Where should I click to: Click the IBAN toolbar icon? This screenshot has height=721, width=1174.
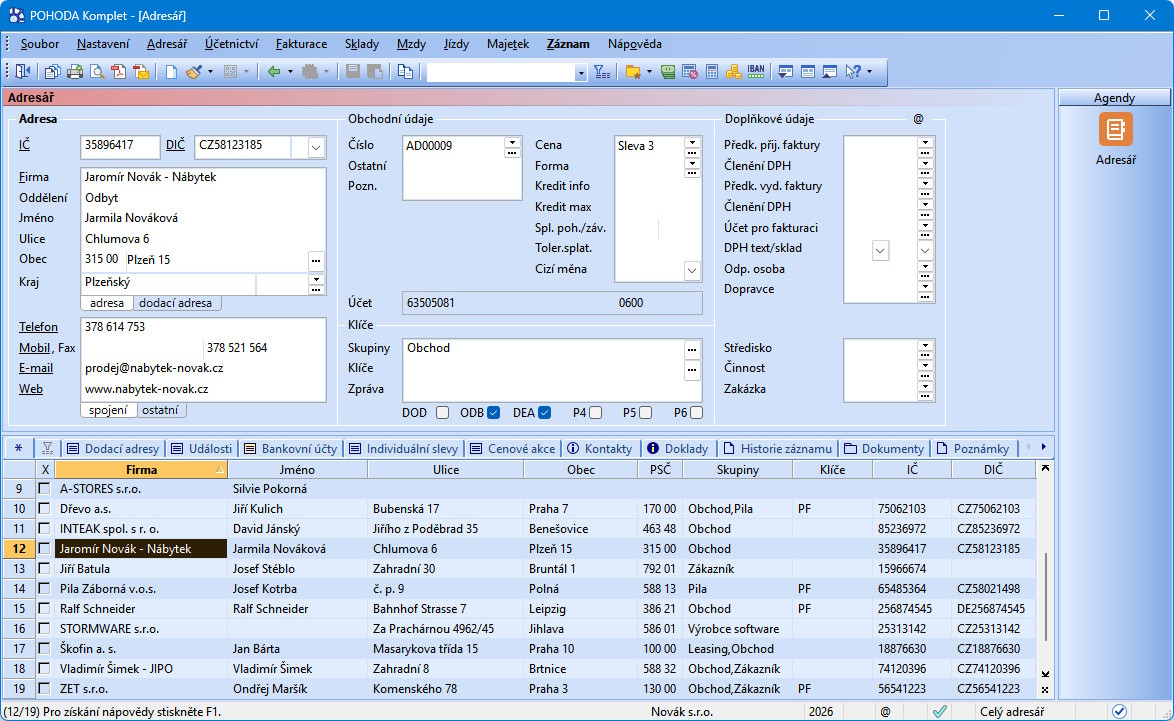coord(756,71)
